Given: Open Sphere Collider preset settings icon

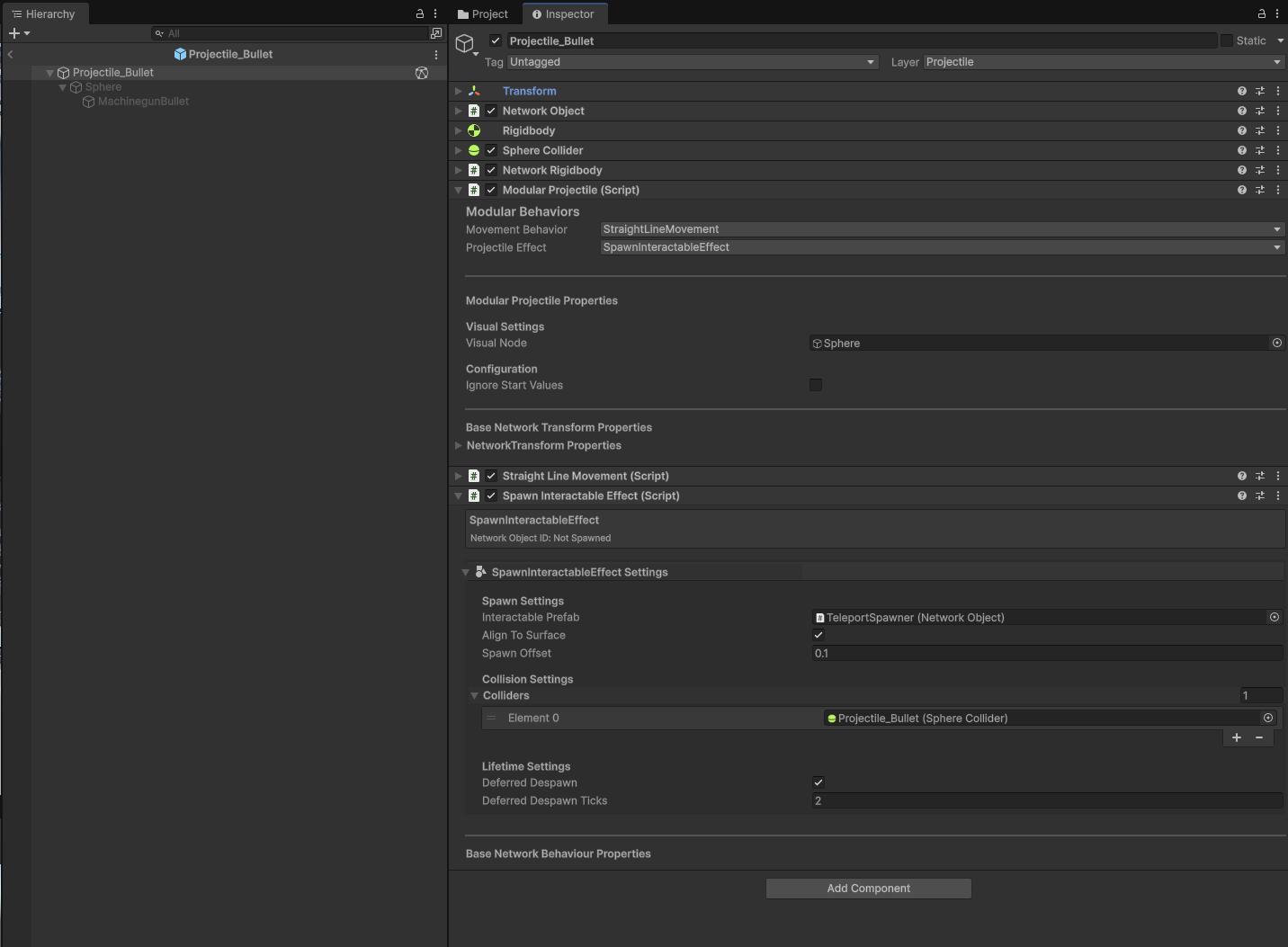Looking at the screenshot, I should click(1260, 150).
